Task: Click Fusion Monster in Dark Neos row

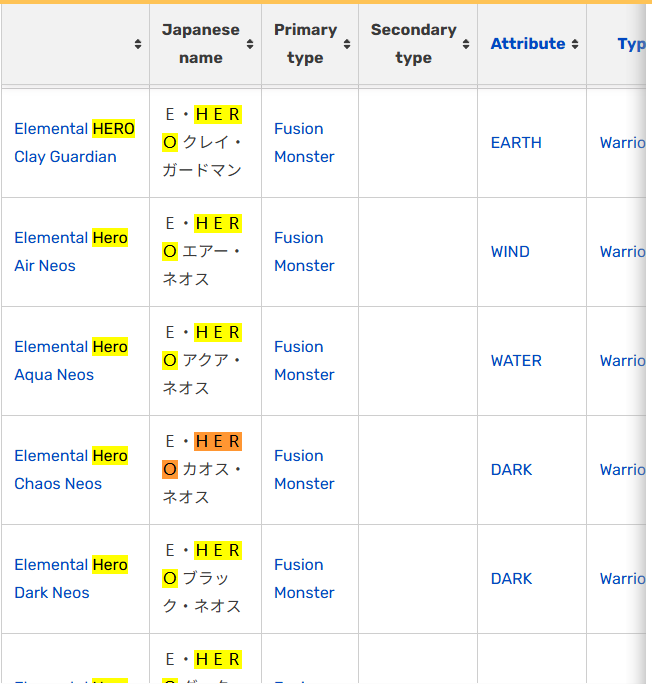Action: pos(304,579)
